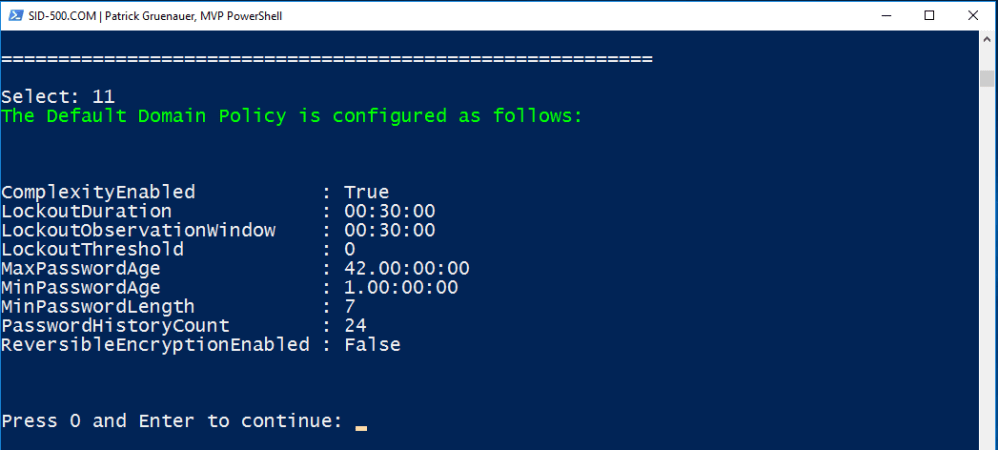This screenshot has height=450, width=998.
Task: Click the green Default Domain Policy heading
Action: click(291, 116)
